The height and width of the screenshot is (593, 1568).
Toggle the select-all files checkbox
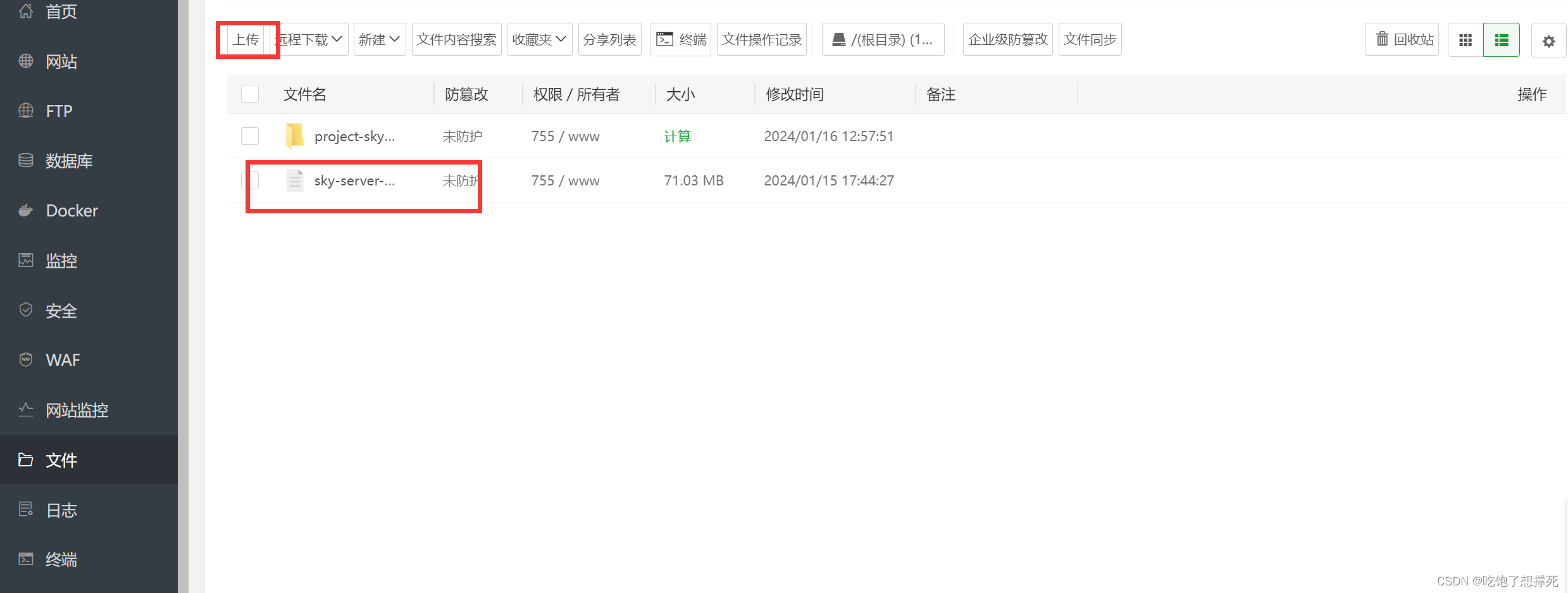[250, 94]
